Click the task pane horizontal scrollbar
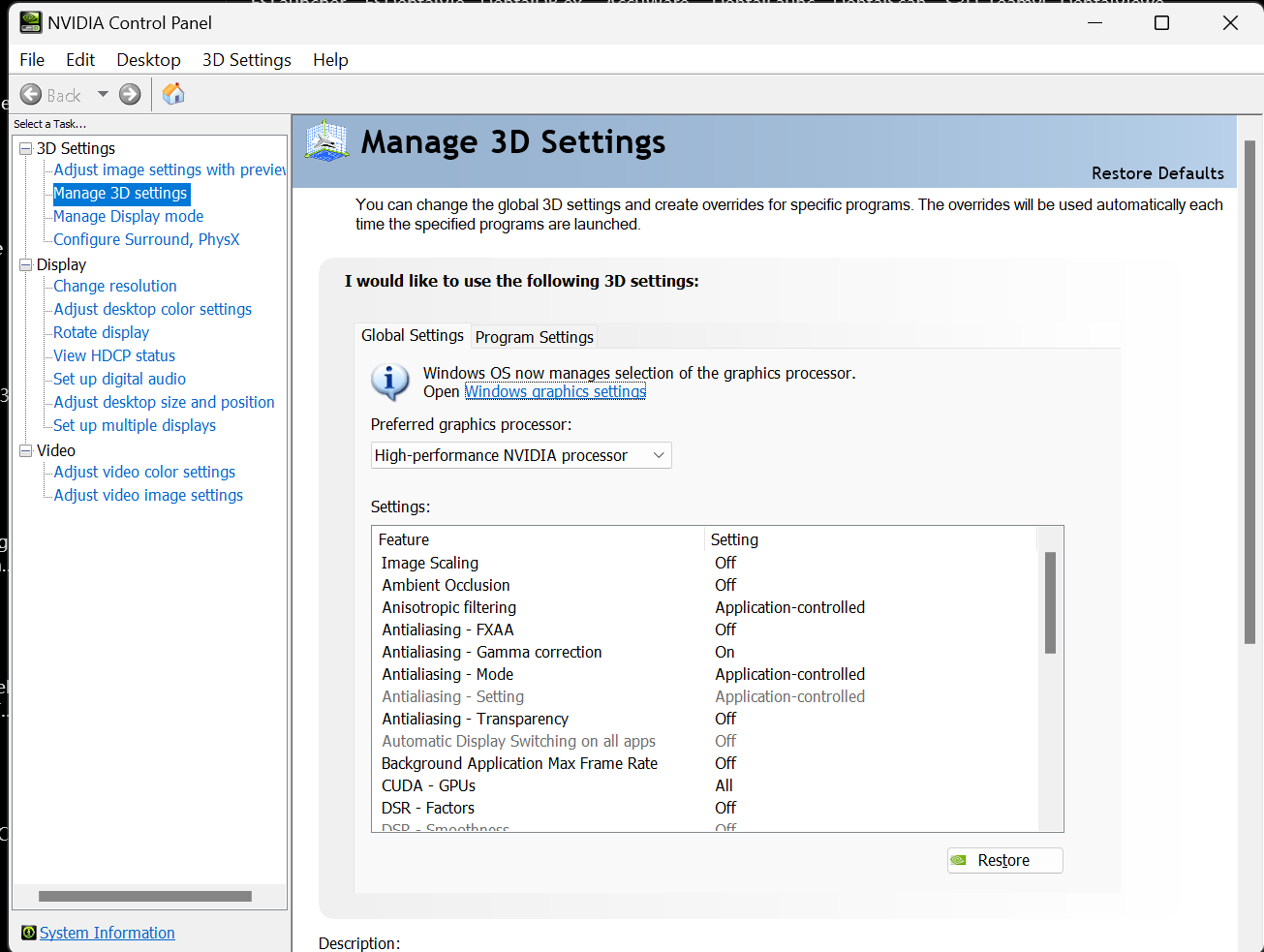Image resolution: width=1264 pixels, height=952 pixels. [x=145, y=896]
